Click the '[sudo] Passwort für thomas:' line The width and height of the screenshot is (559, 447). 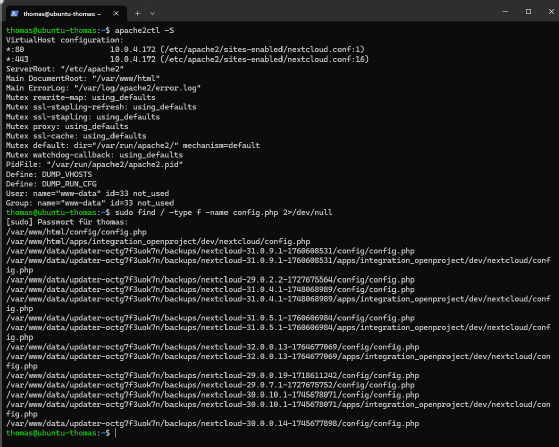(x=67, y=222)
